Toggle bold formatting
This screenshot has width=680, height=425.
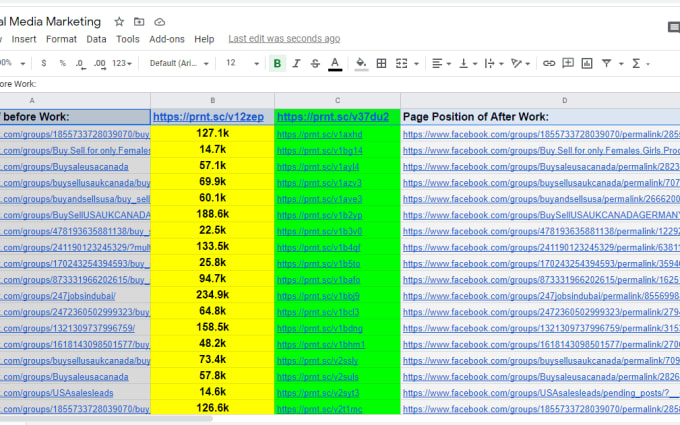277,64
